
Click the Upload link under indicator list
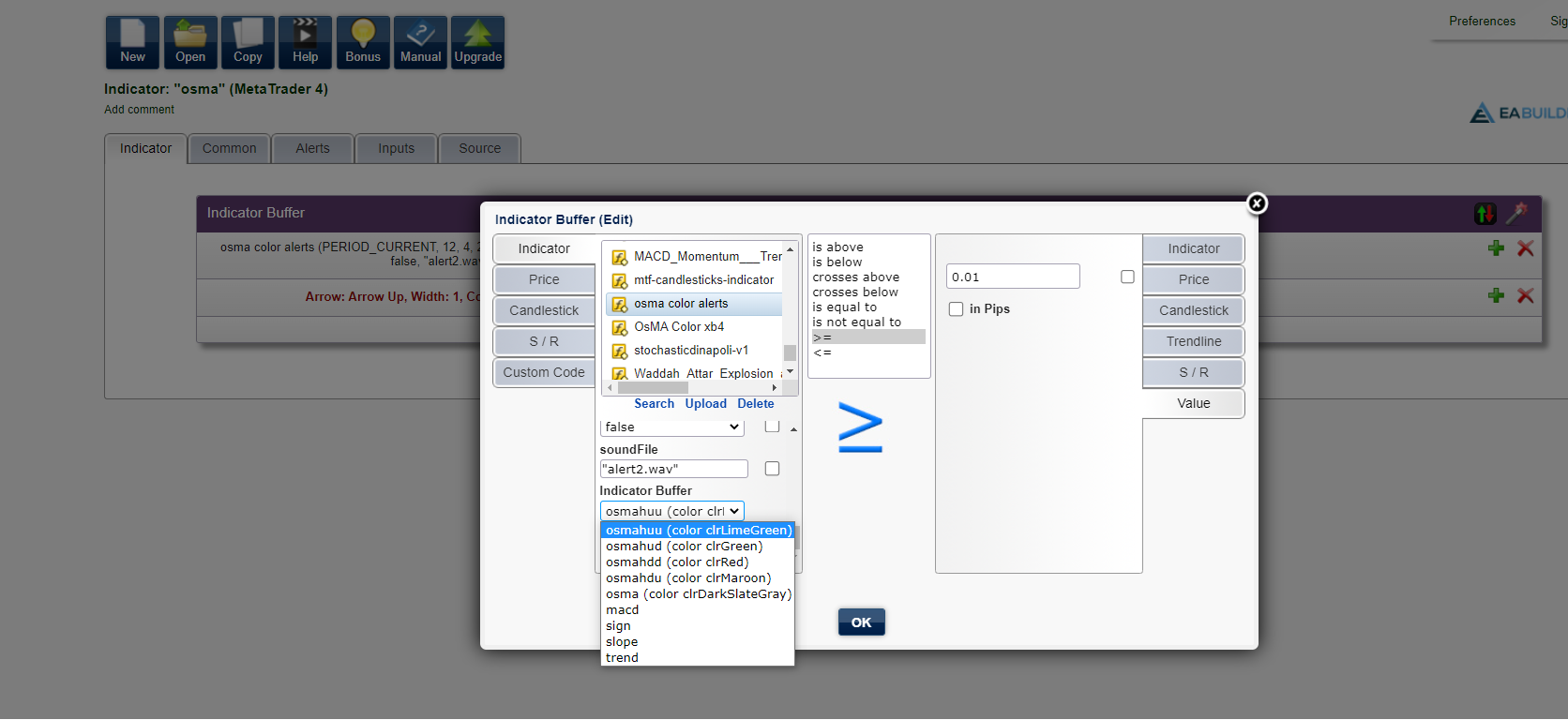pos(705,403)
